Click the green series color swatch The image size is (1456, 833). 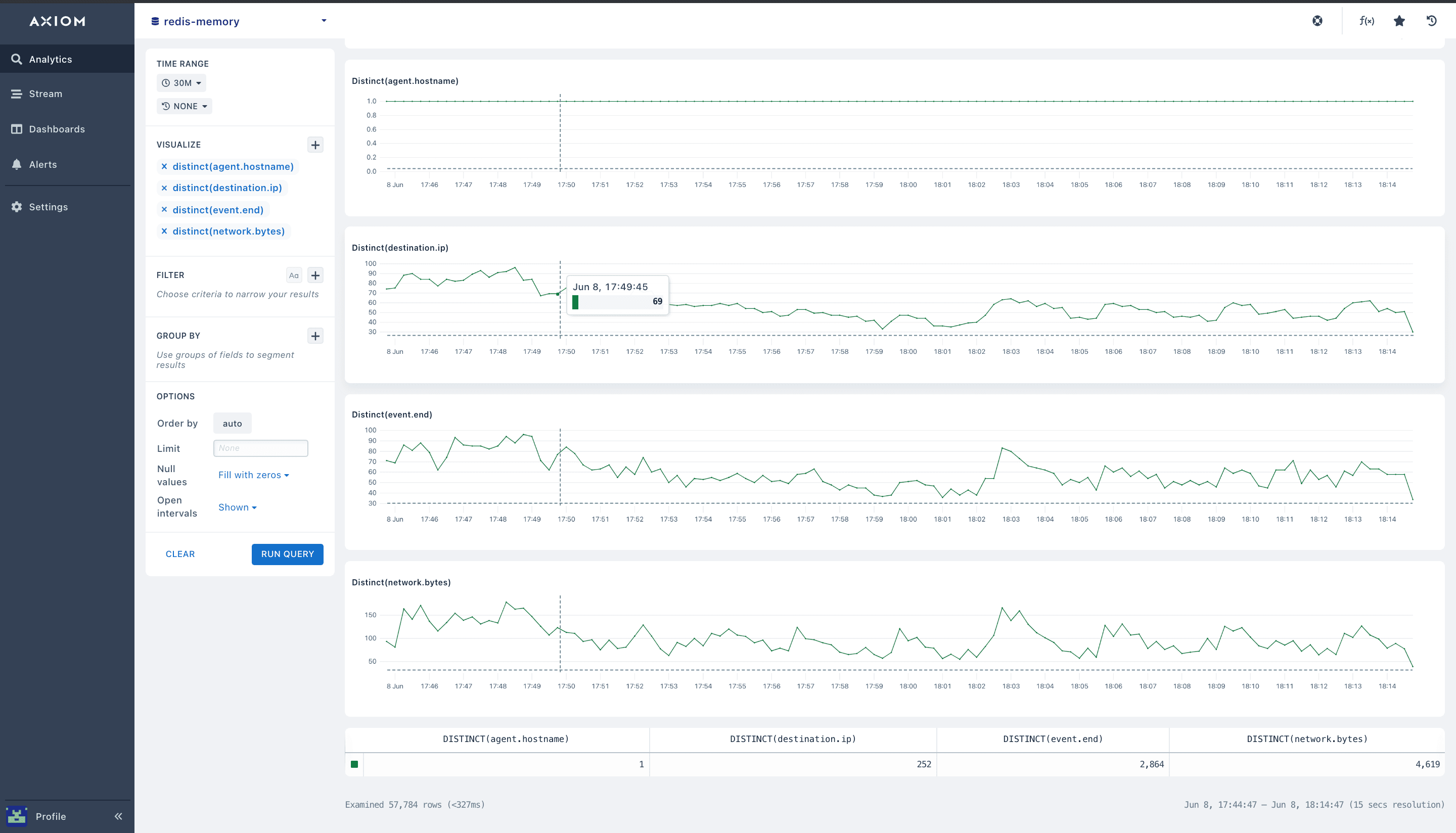point(354,764)
